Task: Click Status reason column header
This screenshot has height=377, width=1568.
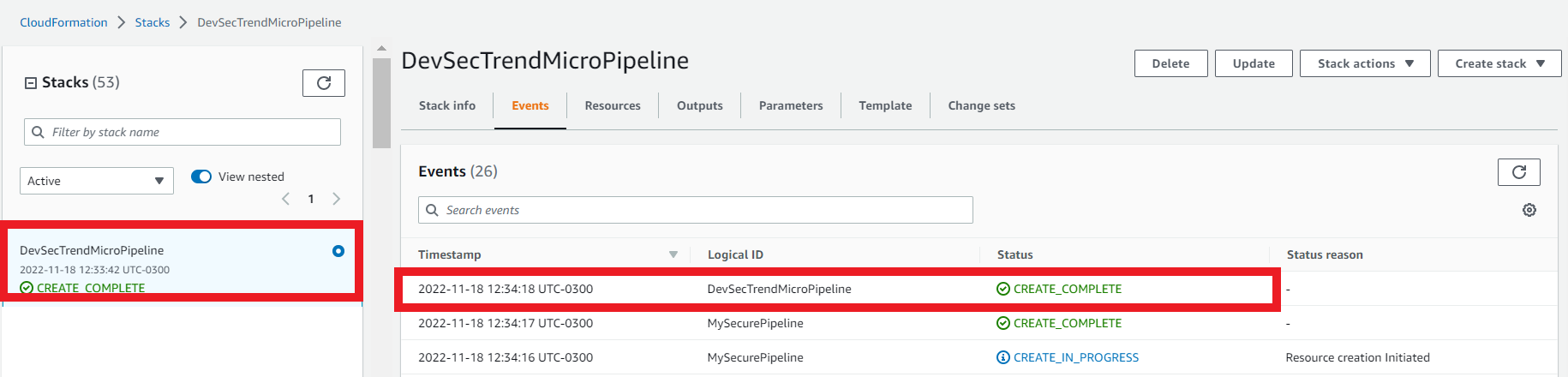Action: [x=1325, y=254]
